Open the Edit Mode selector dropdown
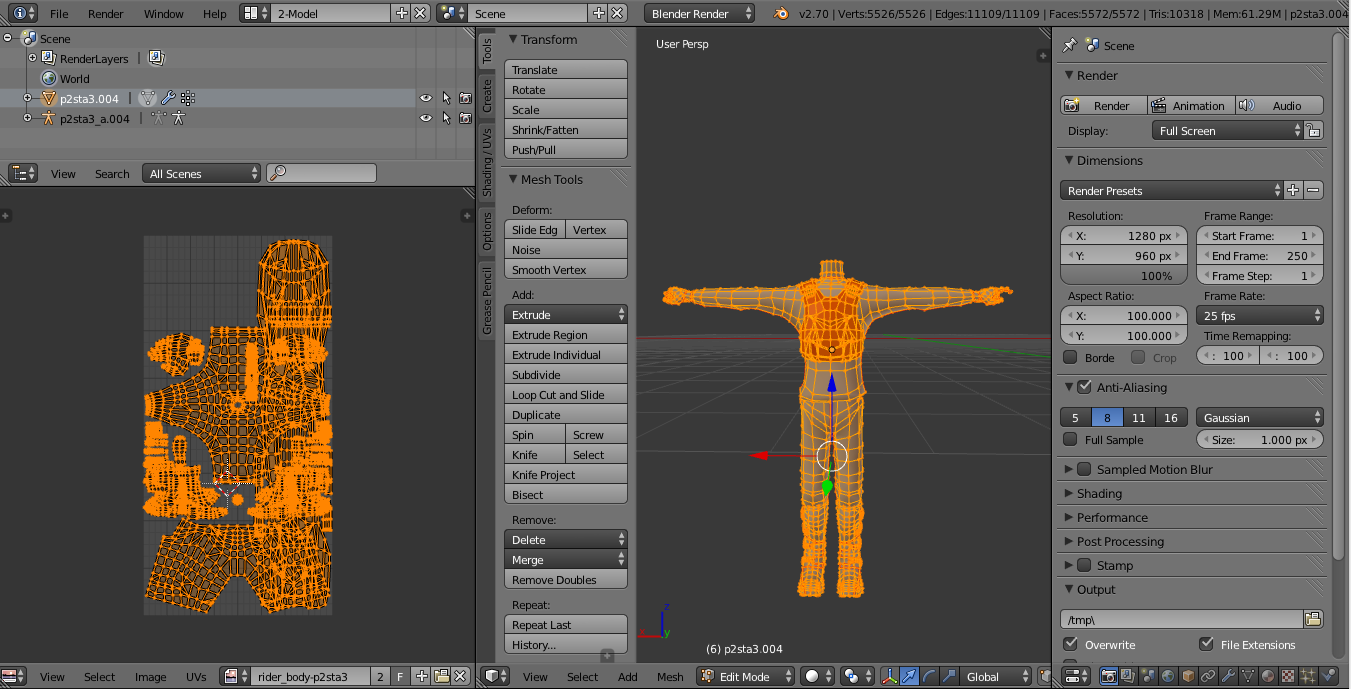1351x689 pixels. (x=744, y=677)
